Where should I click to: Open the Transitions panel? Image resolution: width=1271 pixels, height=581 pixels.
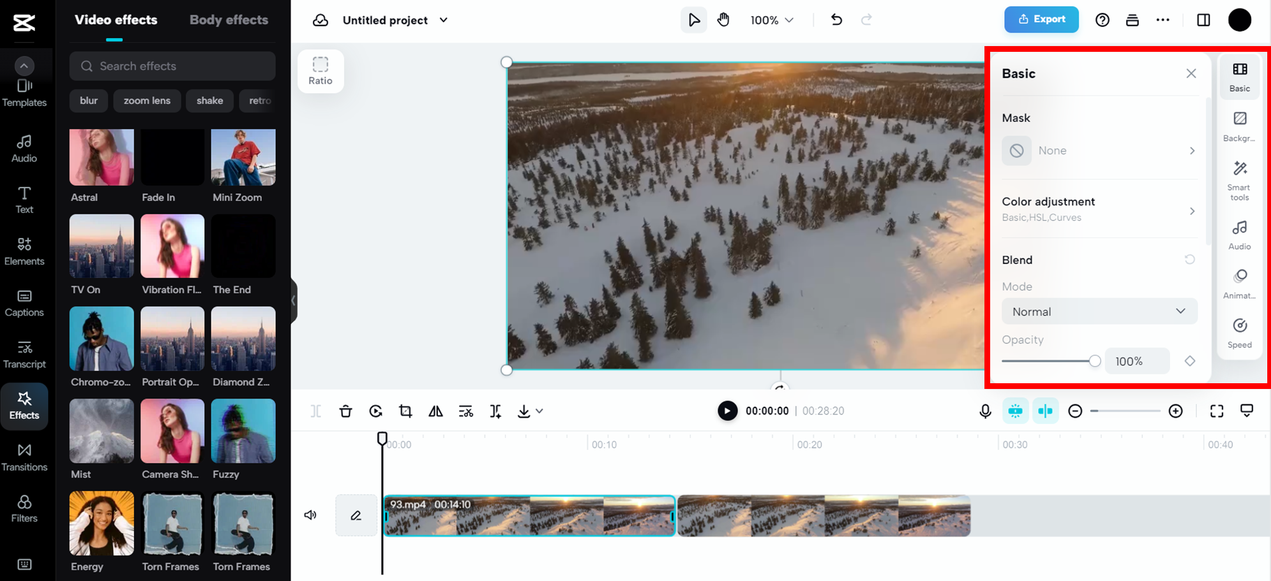[x=24, y=458]
